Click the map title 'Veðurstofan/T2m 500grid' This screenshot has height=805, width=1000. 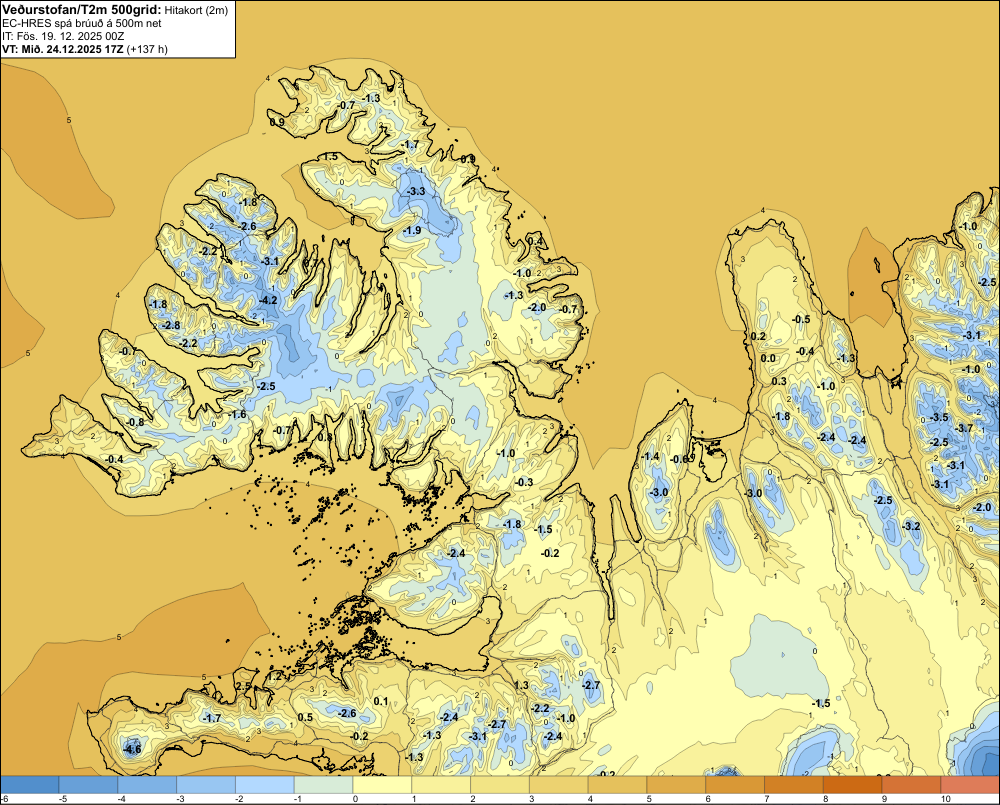82,10
